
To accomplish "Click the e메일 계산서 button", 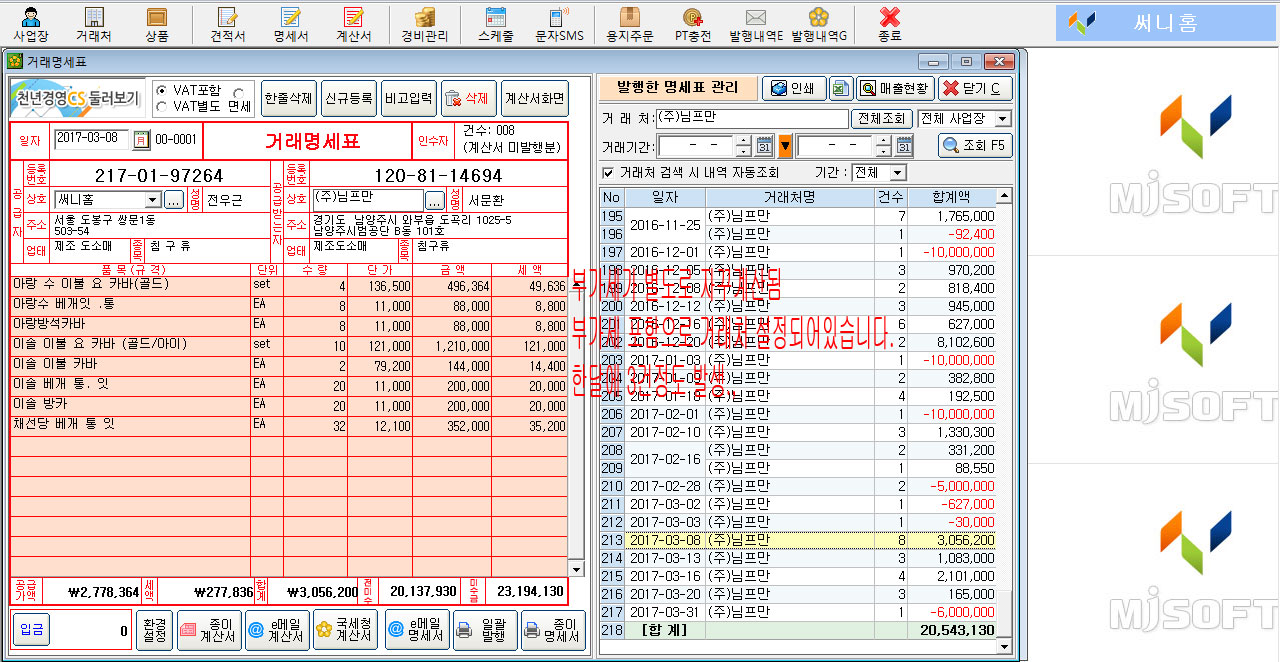I will (x=278, y=630).
